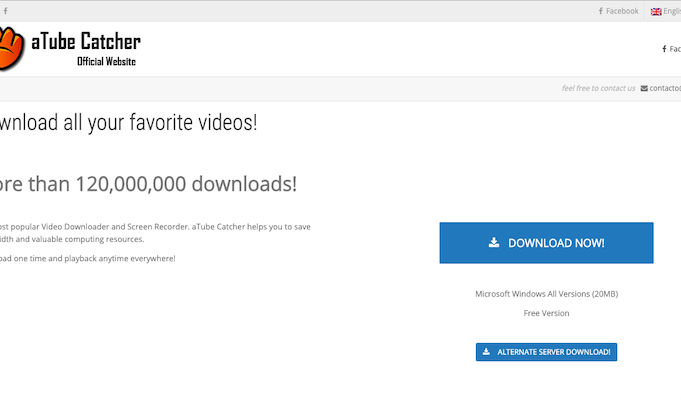Click the Alternate Server Download button
Screen dimensions: 681x400
click(x=546, y=352)
